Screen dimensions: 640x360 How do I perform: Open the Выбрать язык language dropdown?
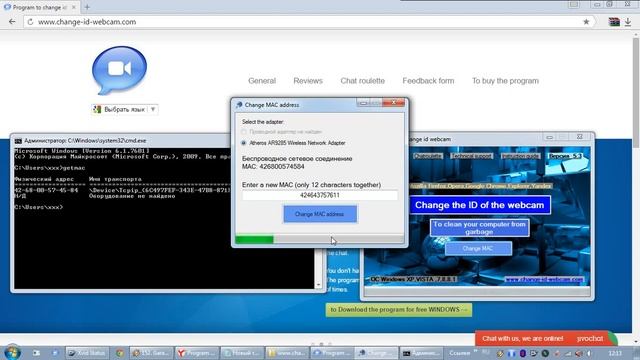point(125,109)
